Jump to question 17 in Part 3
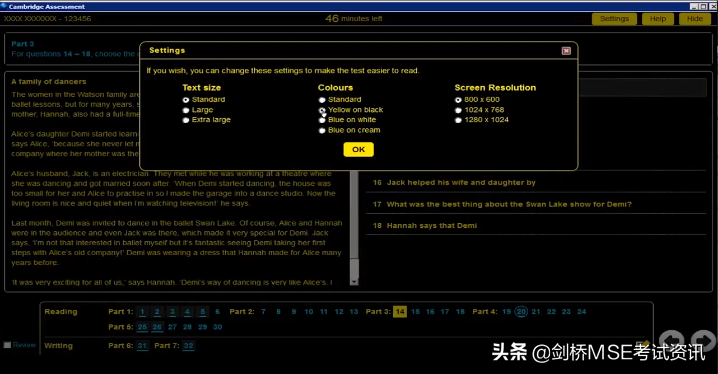The height and width of the screenshot is (374, 718). pos(445,312)
